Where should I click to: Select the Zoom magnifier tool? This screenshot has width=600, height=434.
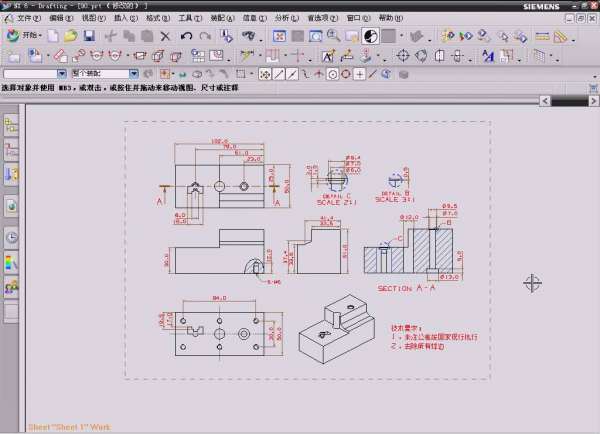point(334,36)
